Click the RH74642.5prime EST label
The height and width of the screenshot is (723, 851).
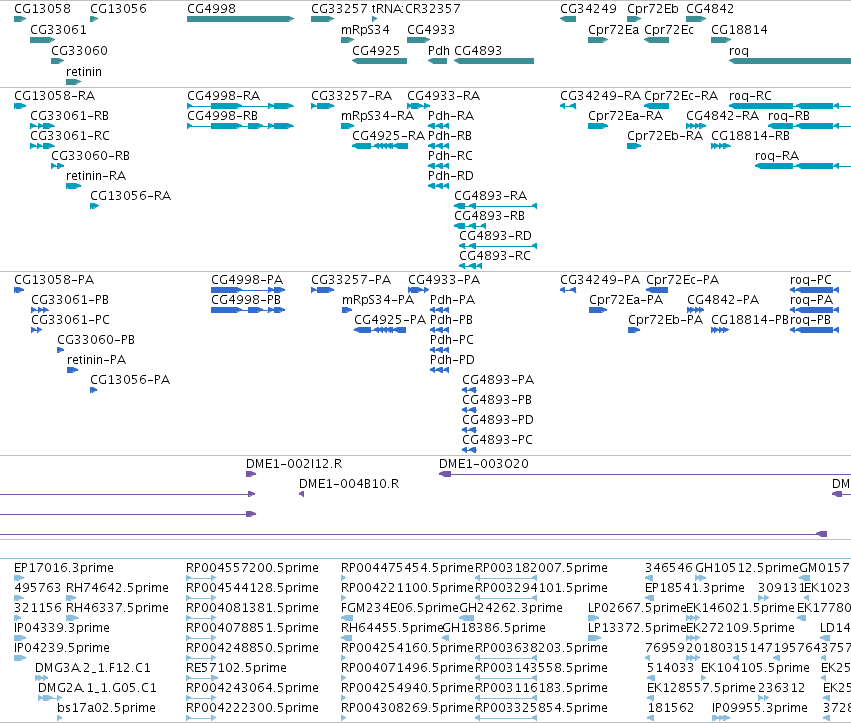point(117,588)
